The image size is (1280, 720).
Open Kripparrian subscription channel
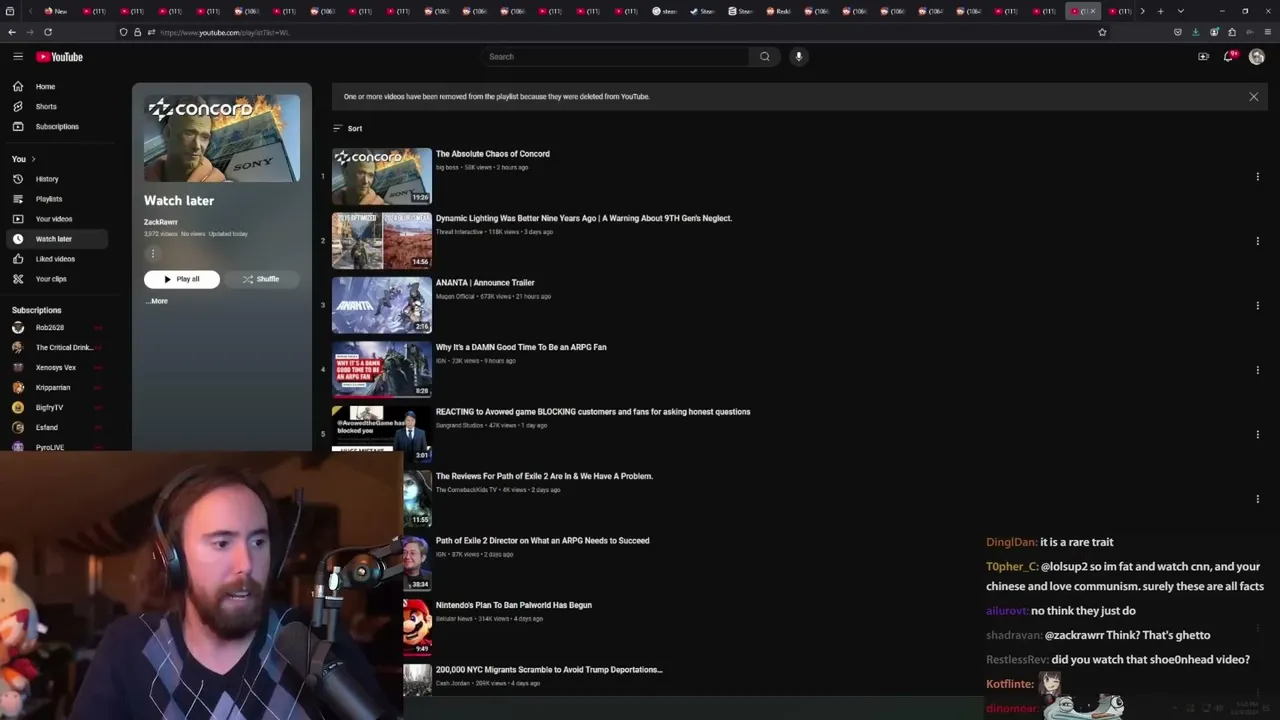(56, 388)
